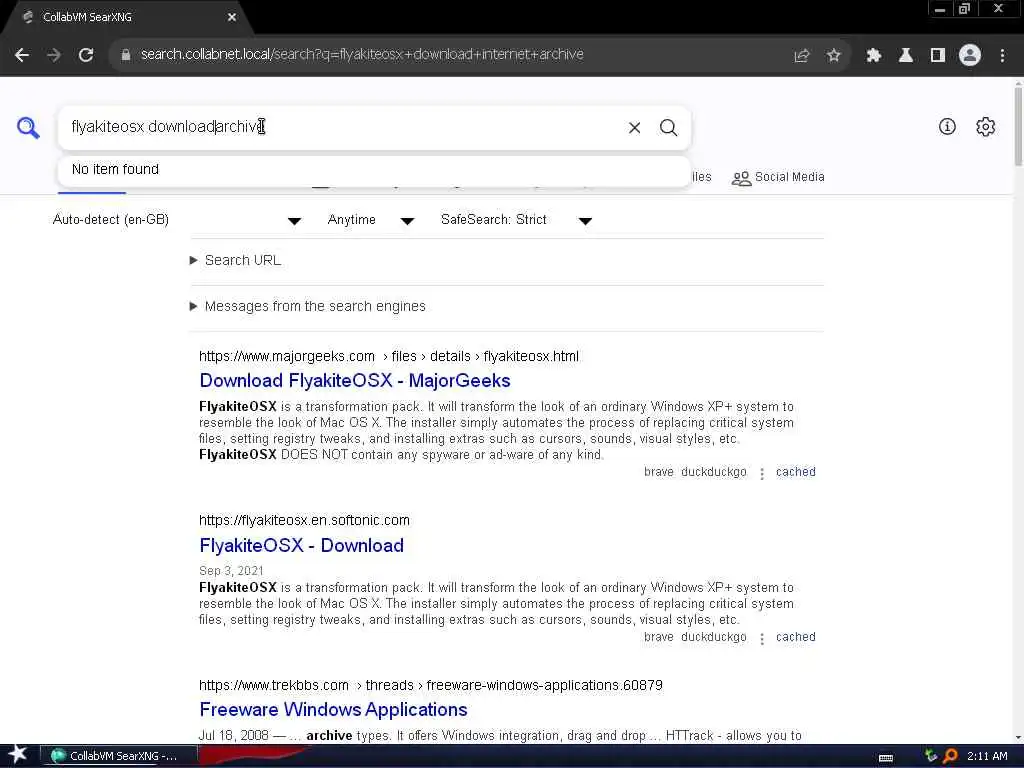Image resolution: width=1024 pixels, height=768 pixels.
Task: Expand the Search URL section
Action: tap(235, 260)
